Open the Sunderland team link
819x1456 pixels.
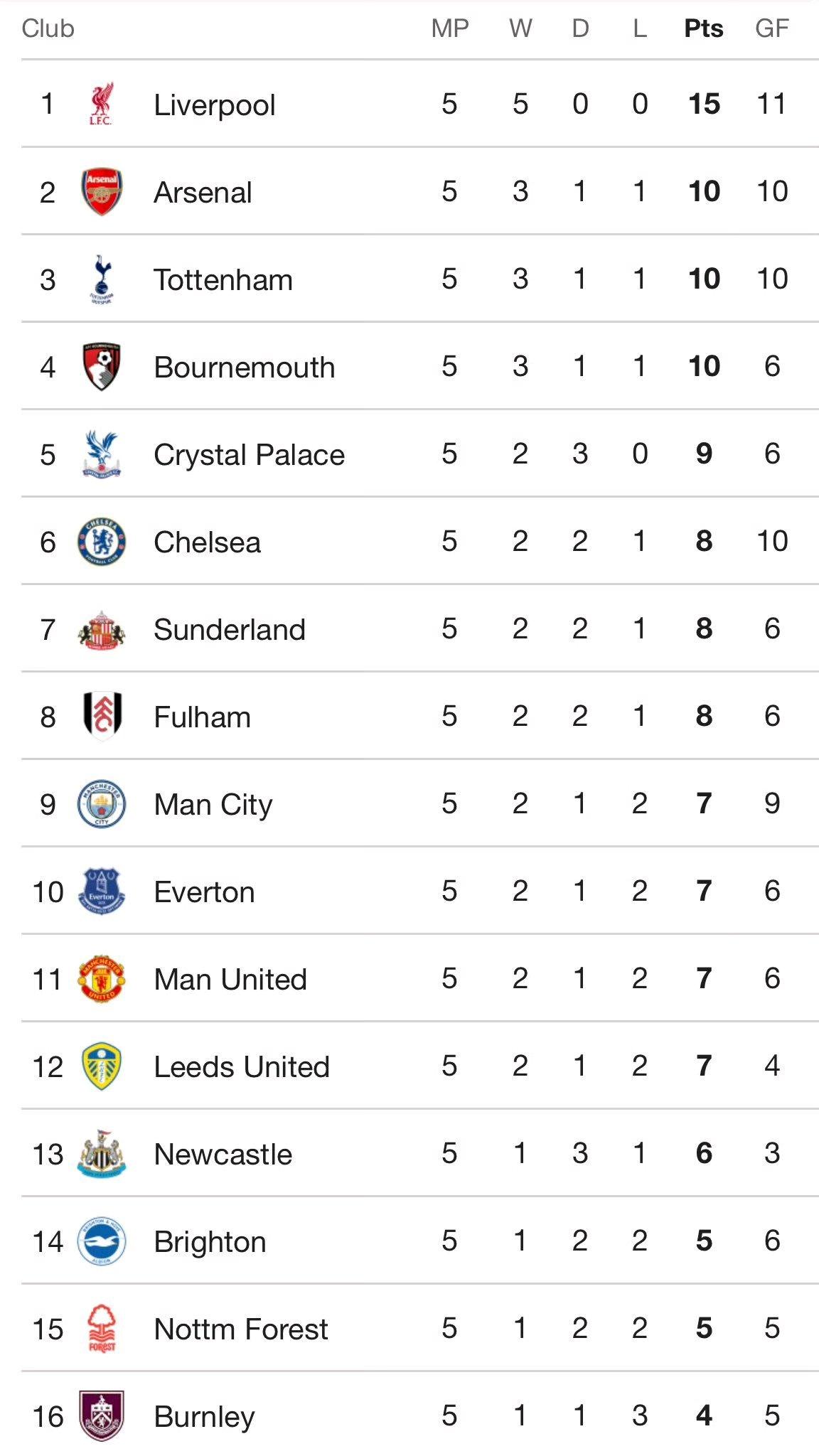(230, 630)
